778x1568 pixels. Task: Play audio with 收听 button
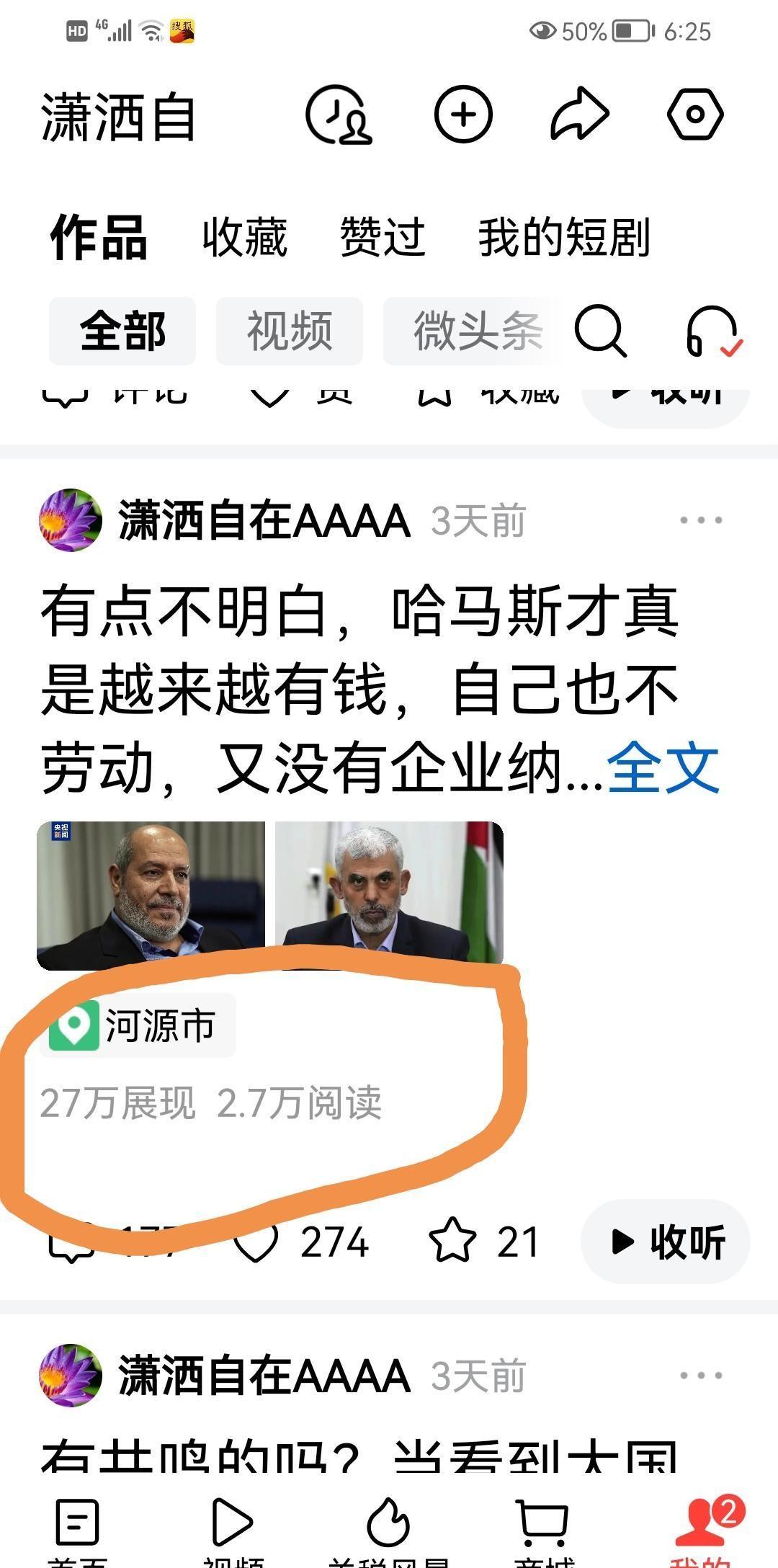666,1241
